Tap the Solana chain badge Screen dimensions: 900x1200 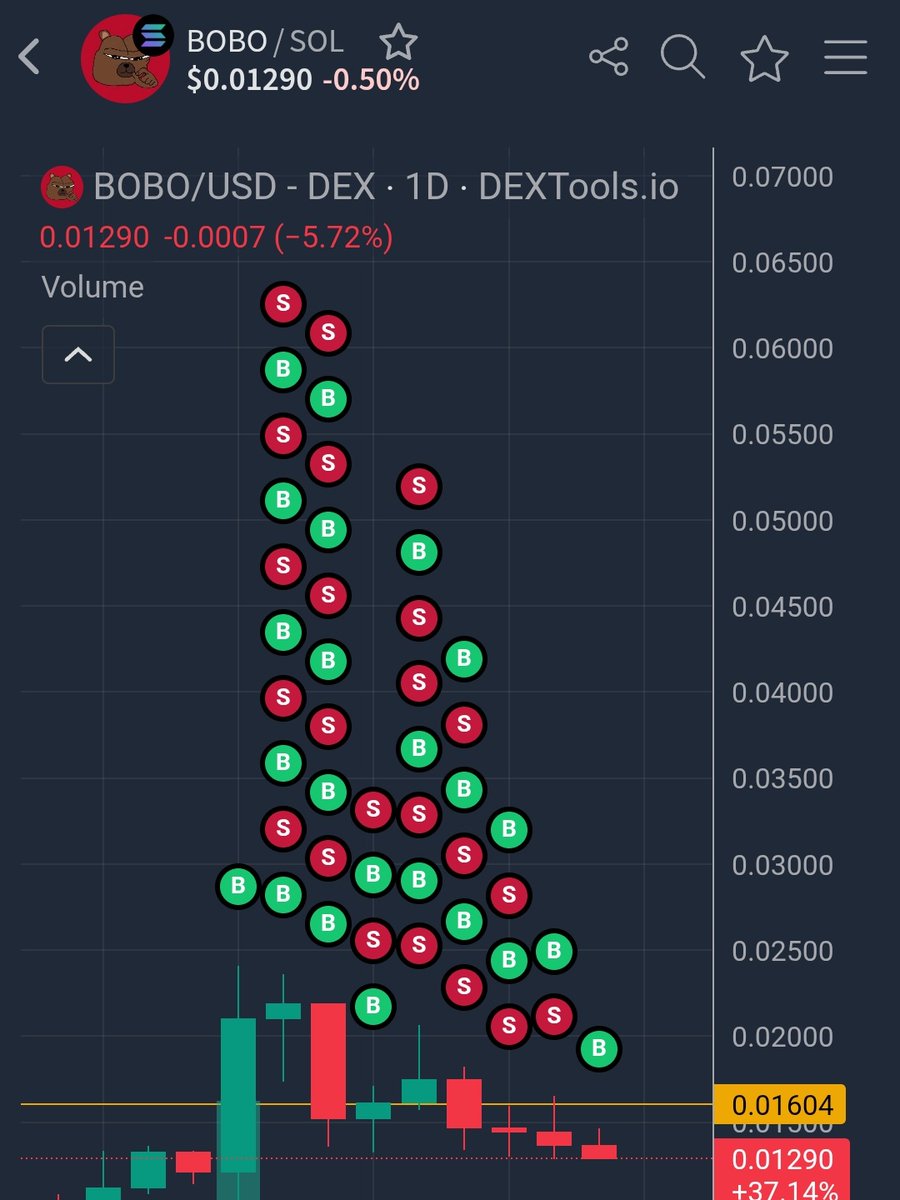tap(153, 36)
